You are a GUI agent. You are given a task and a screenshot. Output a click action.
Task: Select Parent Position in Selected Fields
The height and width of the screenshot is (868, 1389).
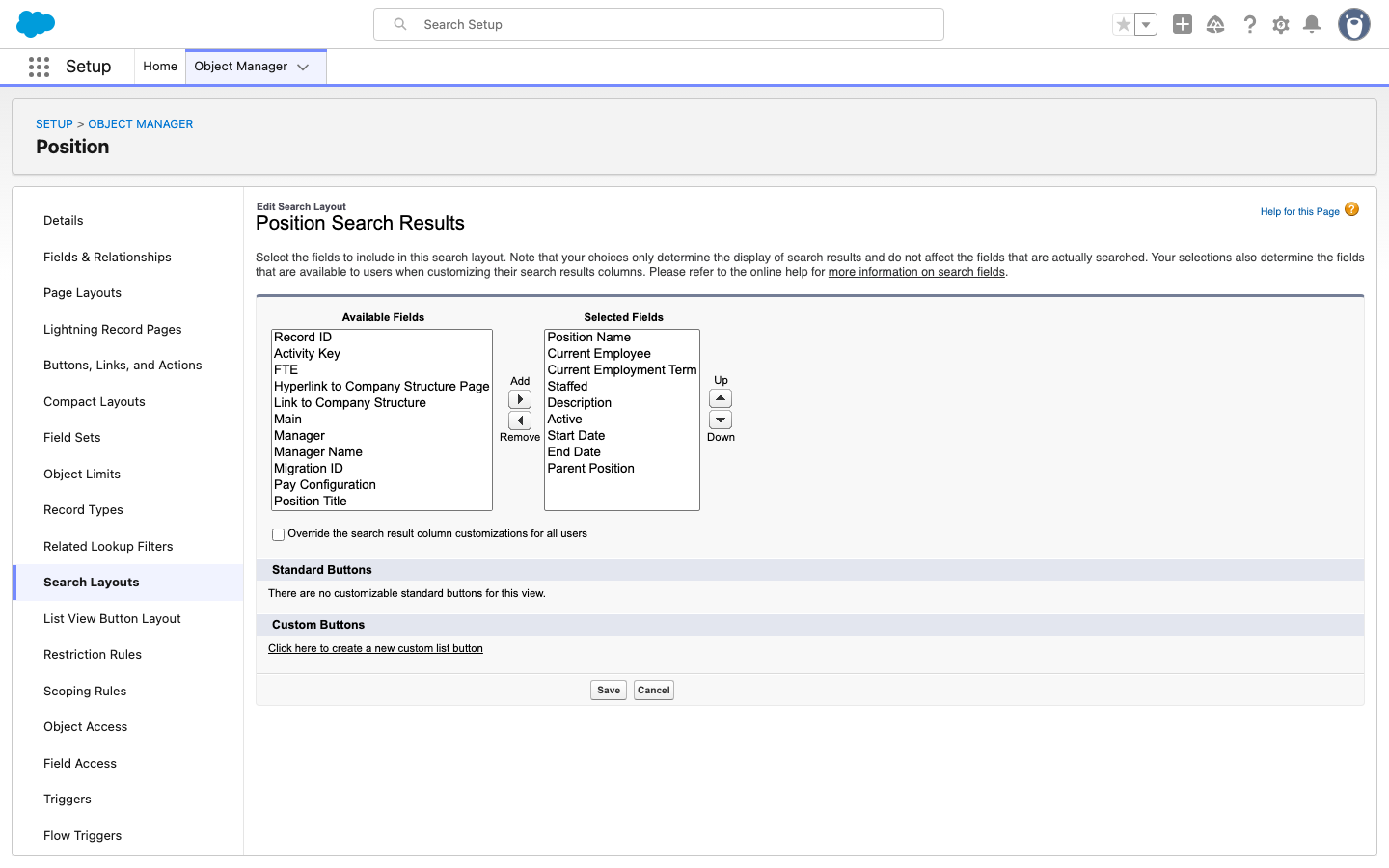coord(622,469)
